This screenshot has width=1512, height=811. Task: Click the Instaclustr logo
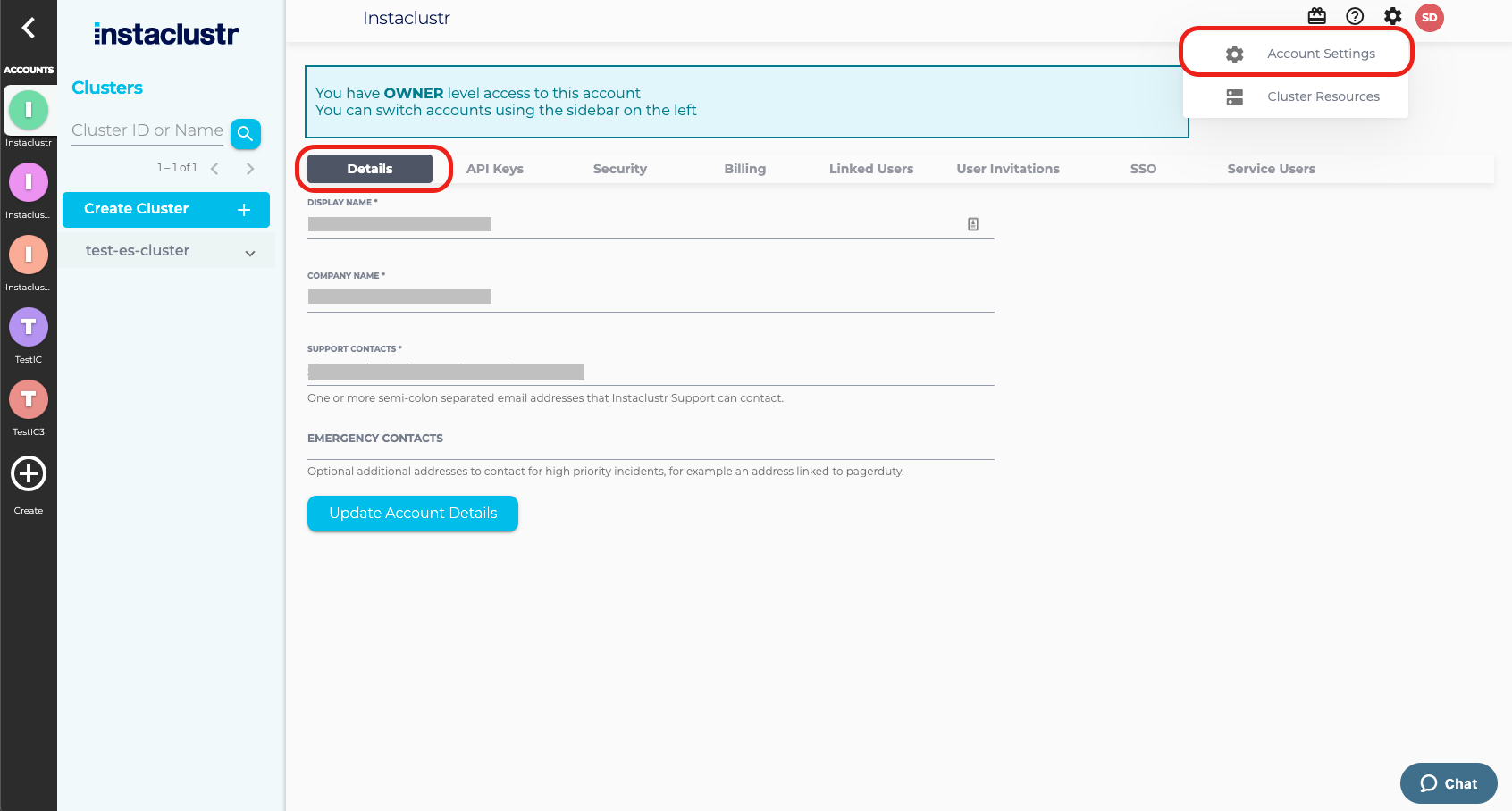pos(165,34)
